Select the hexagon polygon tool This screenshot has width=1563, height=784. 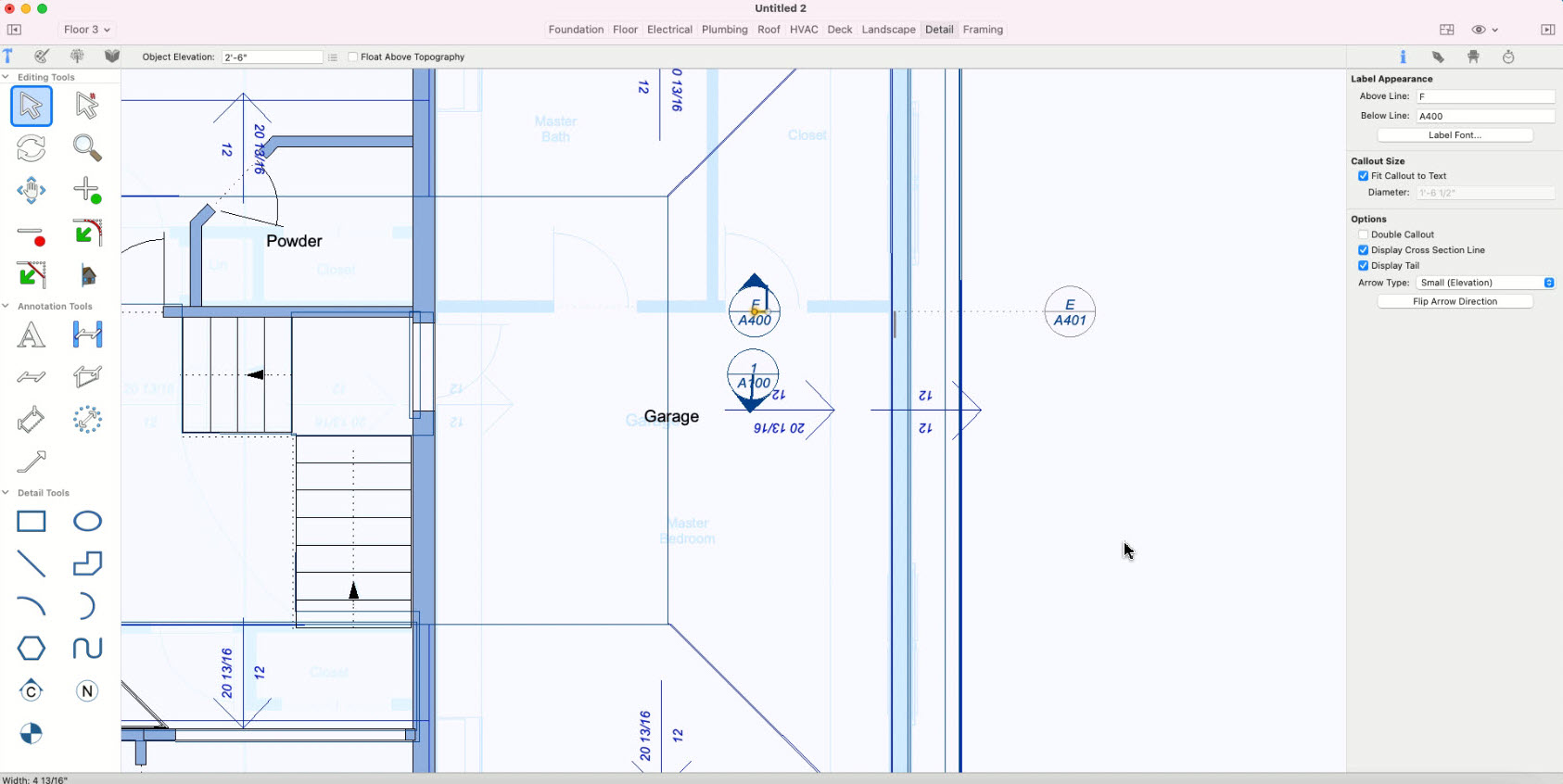pos(32,649)
